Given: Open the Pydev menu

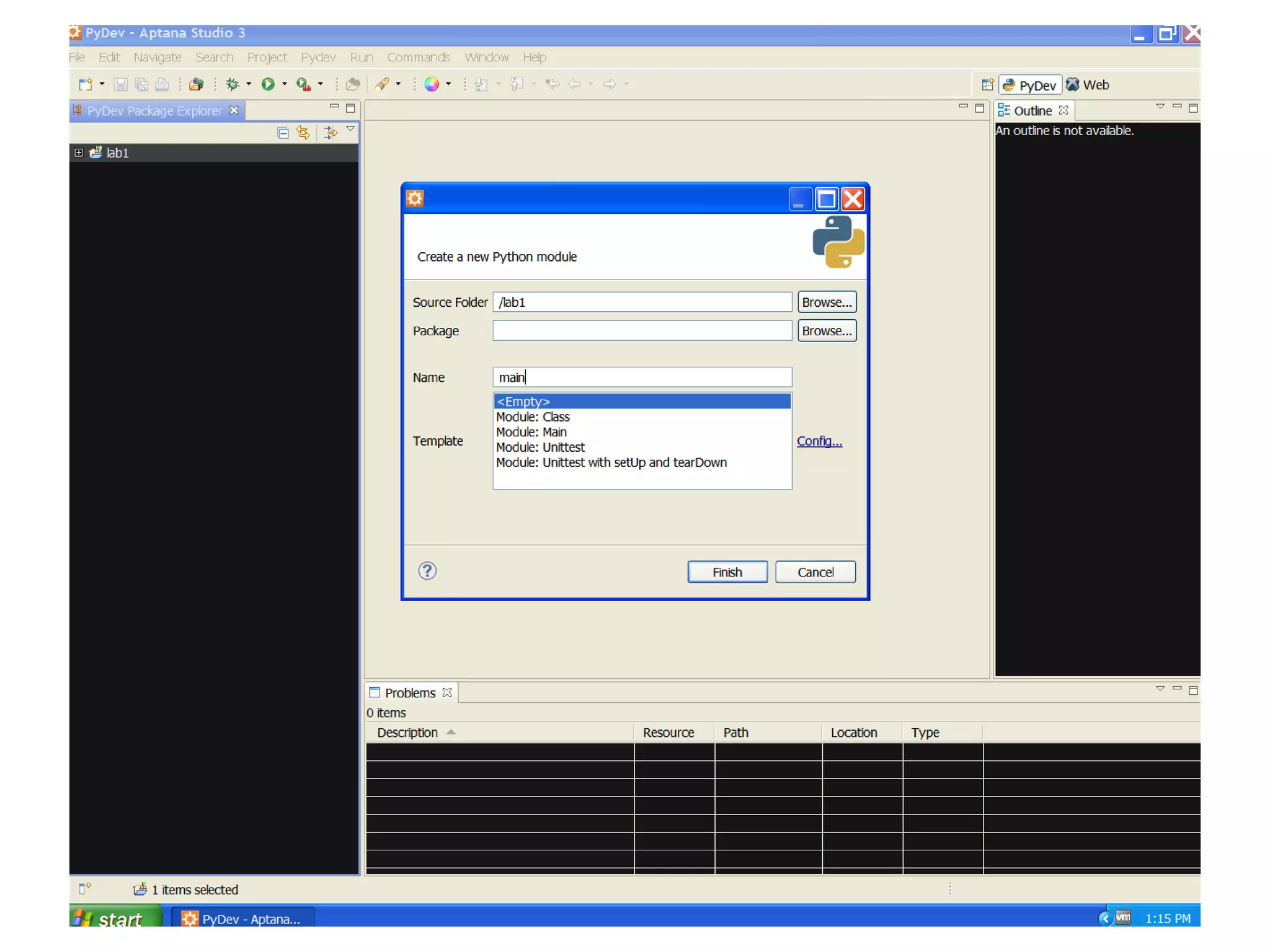Looking at the screenshot, I should [x=318, y=57].
